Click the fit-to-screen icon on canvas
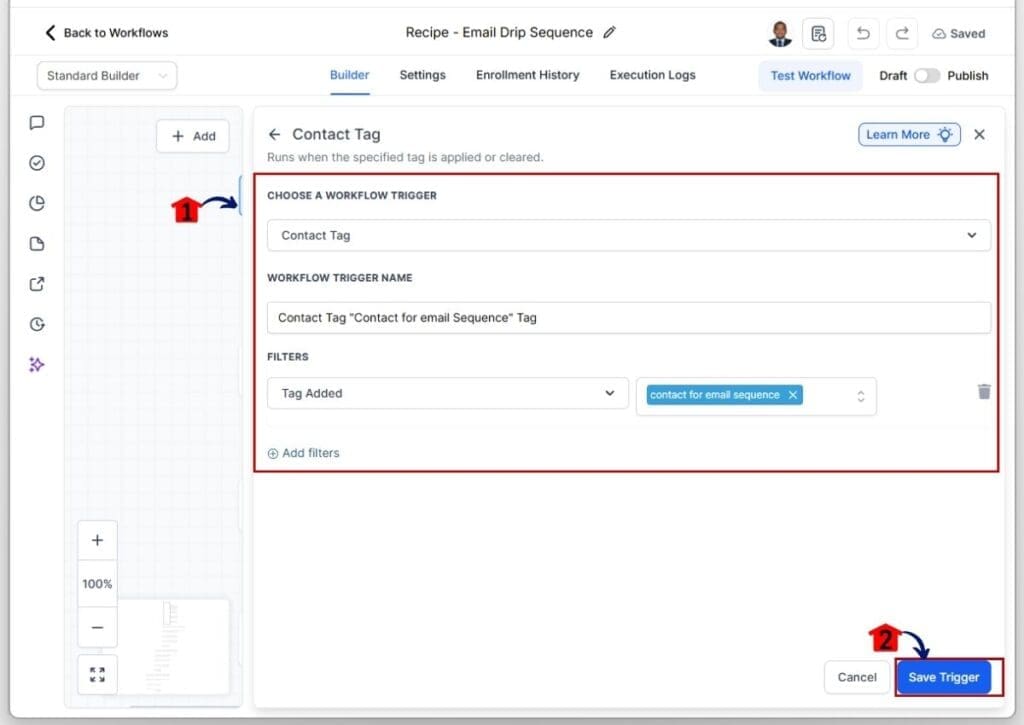This screenshot has width=1024, height=725. (97, 674)
